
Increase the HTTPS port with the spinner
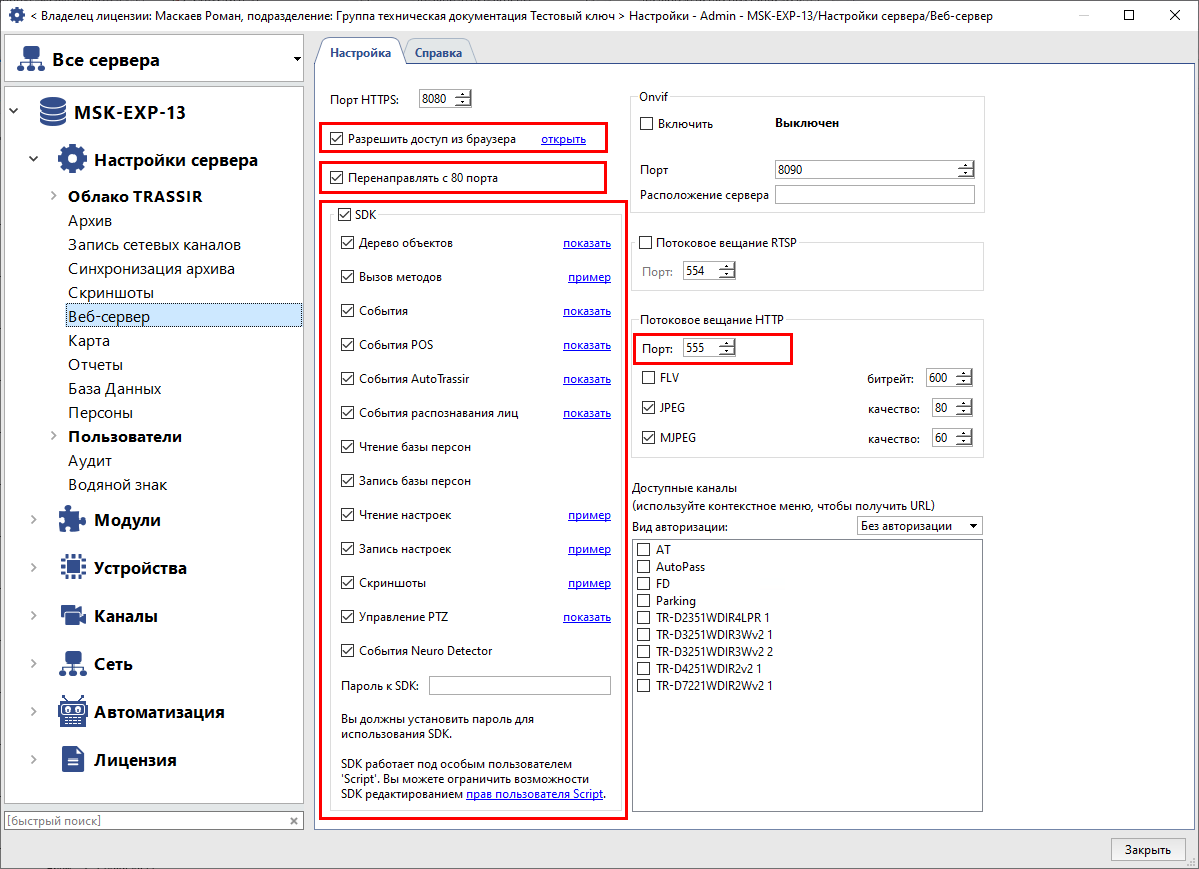click(463, 94)
